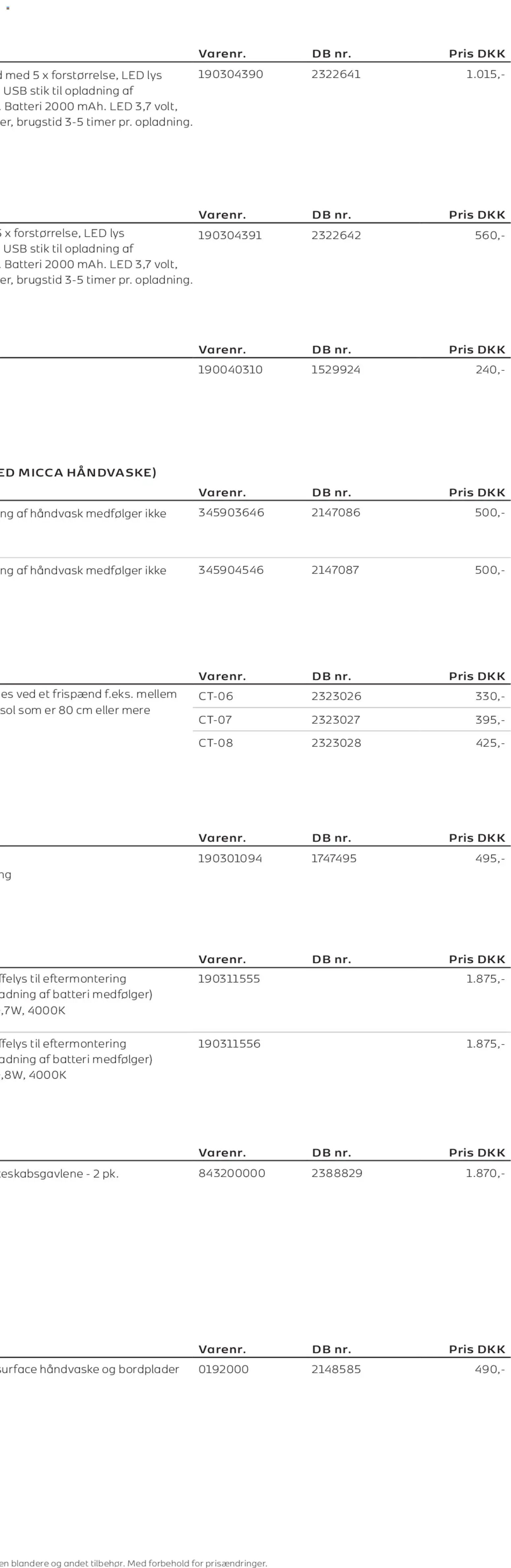Click the CT-07 row price 395,-

click(x=490, y=720)
